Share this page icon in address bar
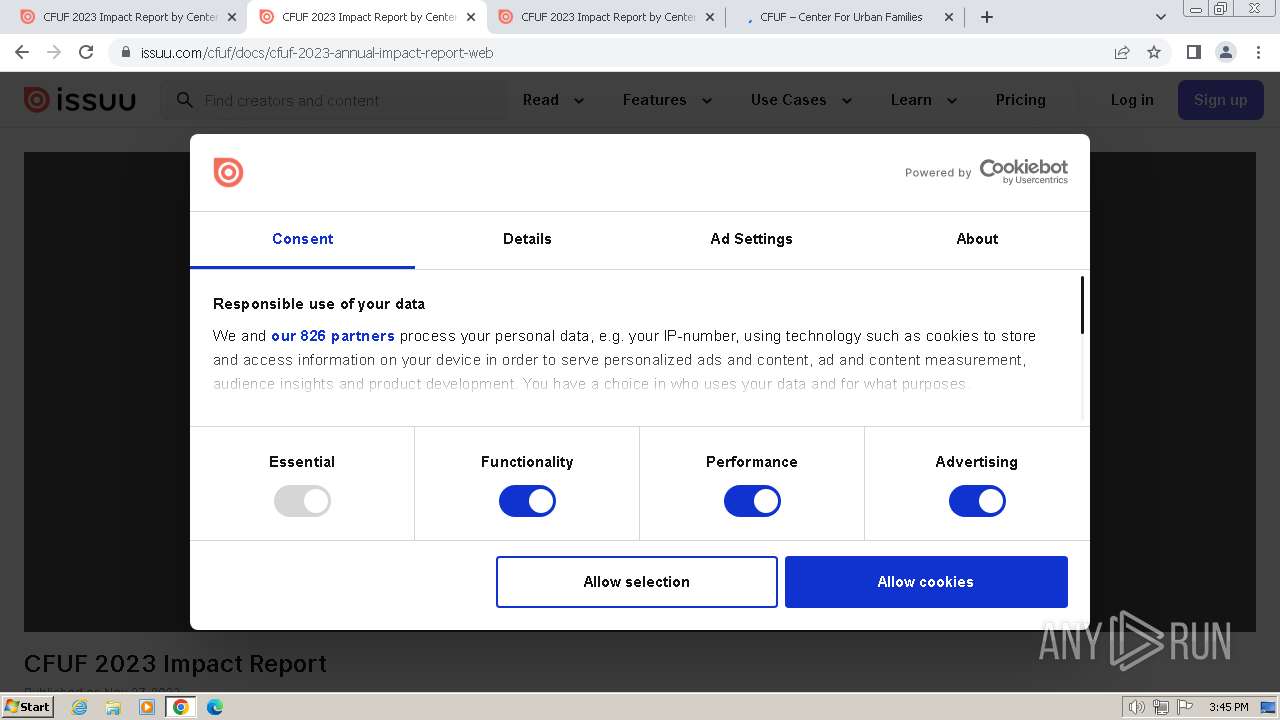This screenshot has height=720, width=1280. 1122,52
